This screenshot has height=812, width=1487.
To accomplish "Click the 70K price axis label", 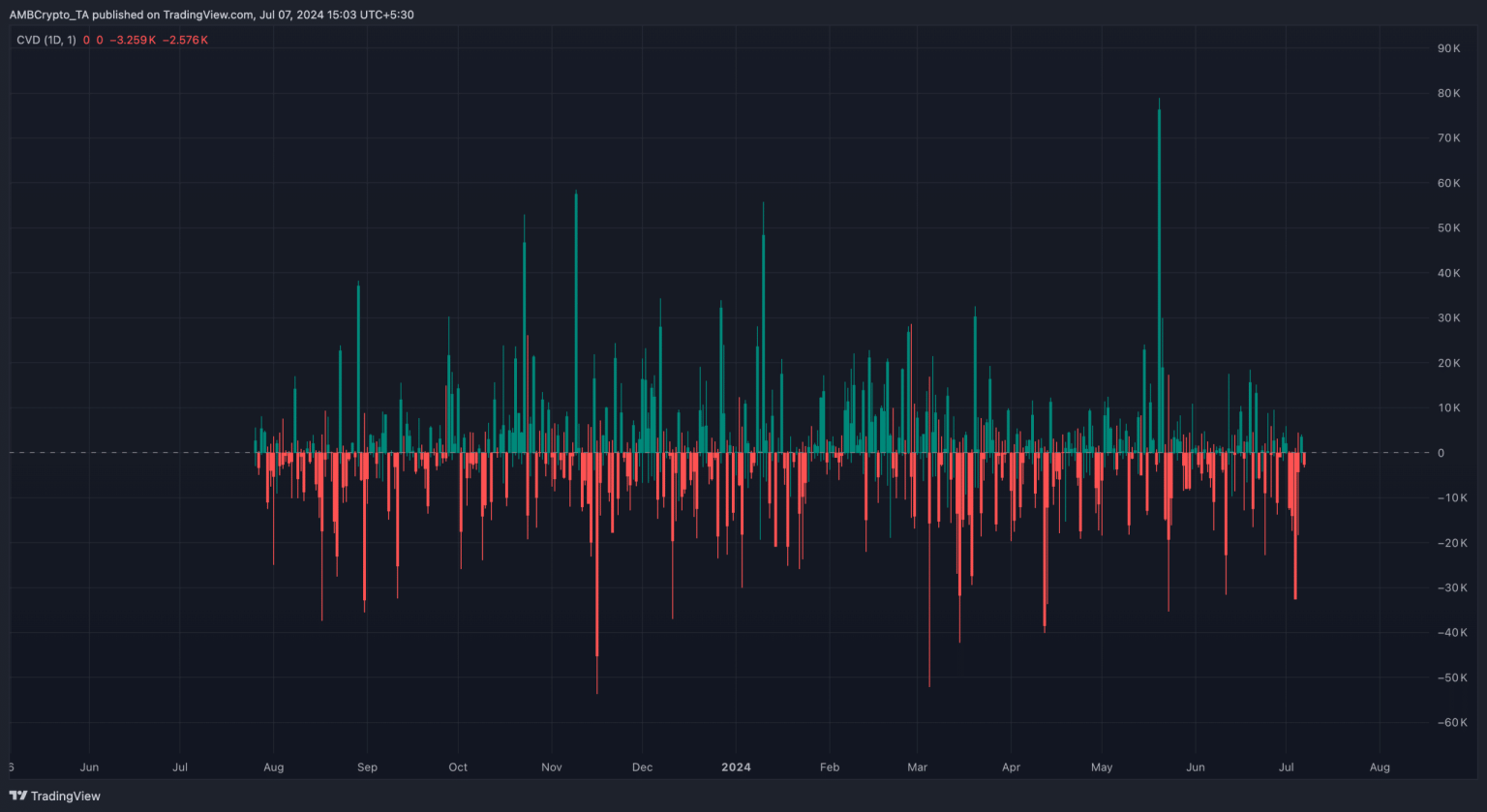I will (1448, 138).
